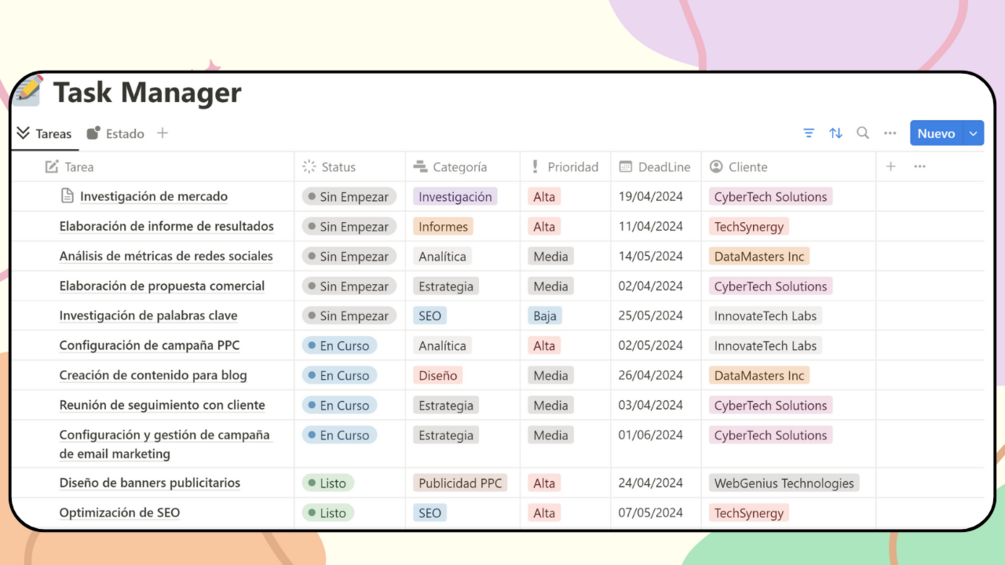Image resolution: width=1005 pixels, height=565 pixels.
Task: Switch to the Tareas view tab
Action: click(x=44, y=133)
